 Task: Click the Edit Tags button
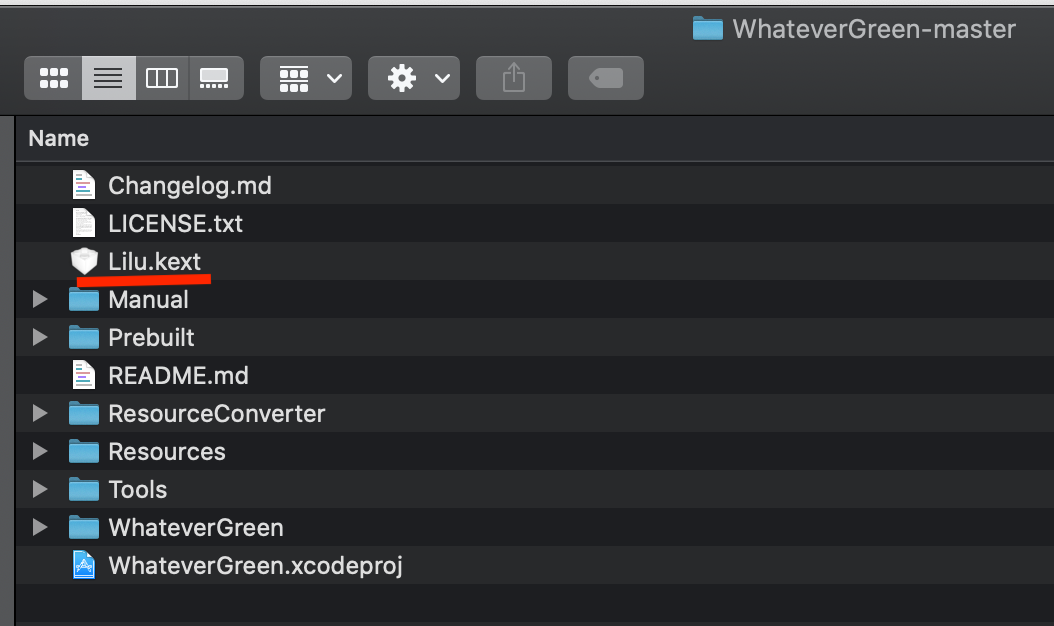click(606, 78)
